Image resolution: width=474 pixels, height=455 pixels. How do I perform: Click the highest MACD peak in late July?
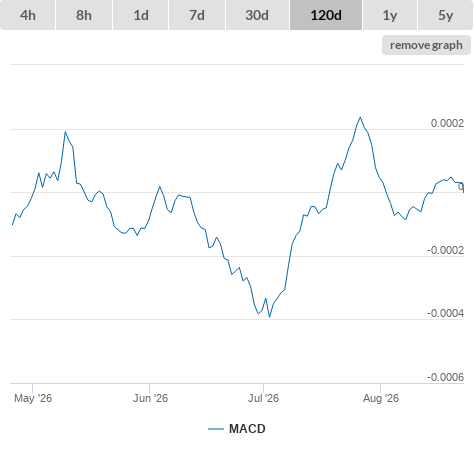[x=360, y=117]
